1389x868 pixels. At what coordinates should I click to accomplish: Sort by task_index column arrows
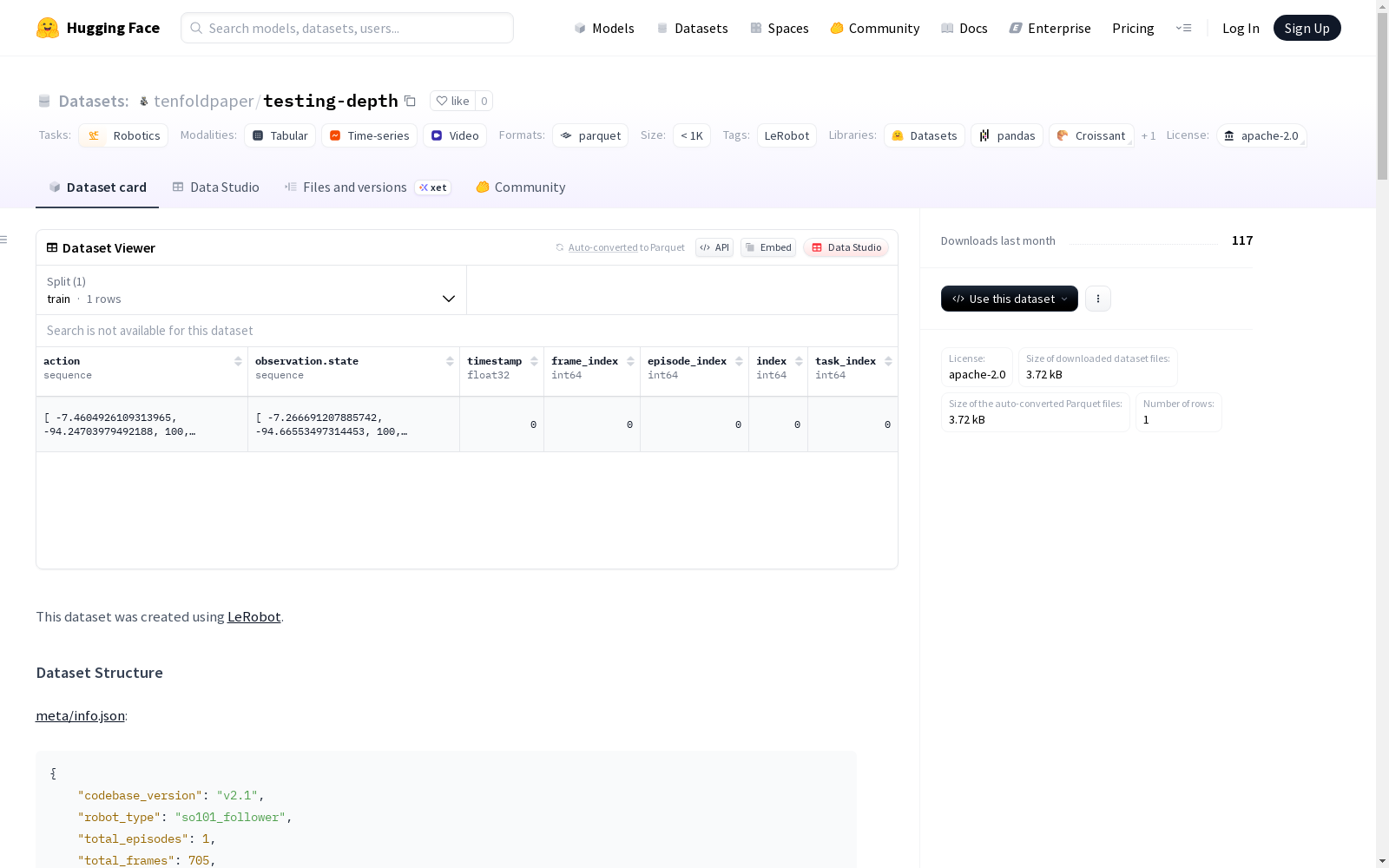pyautogui.click(x=888, y=361)
